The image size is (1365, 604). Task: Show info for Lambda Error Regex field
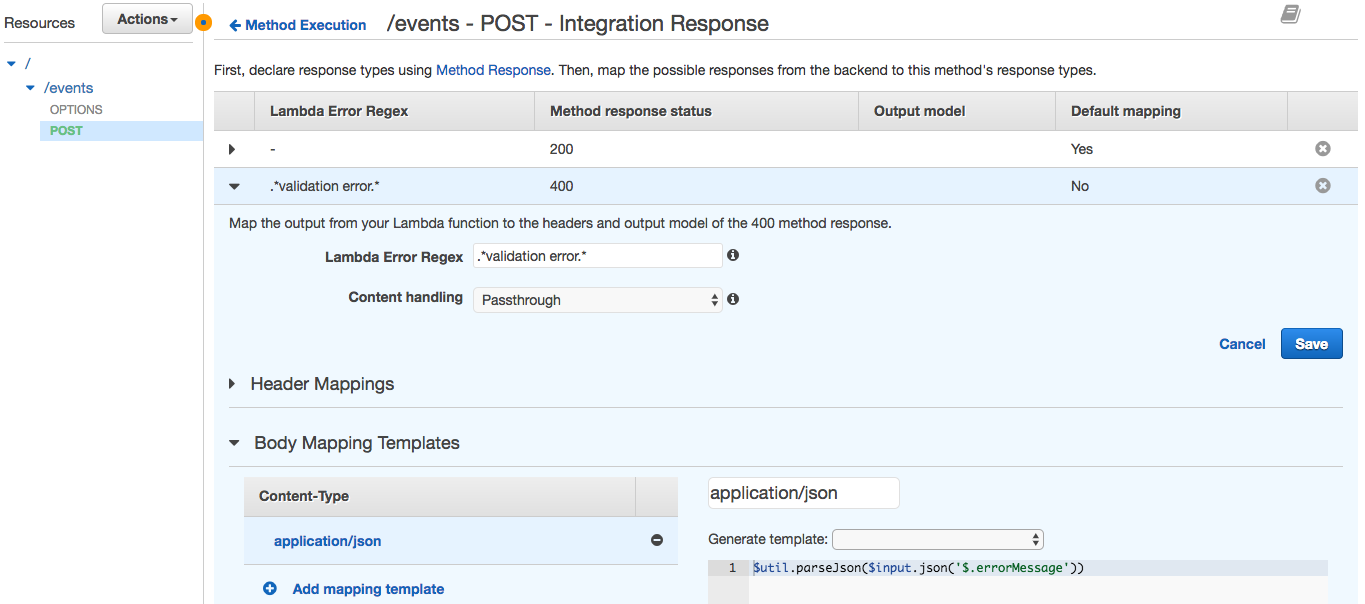click(x=733, y=256)
